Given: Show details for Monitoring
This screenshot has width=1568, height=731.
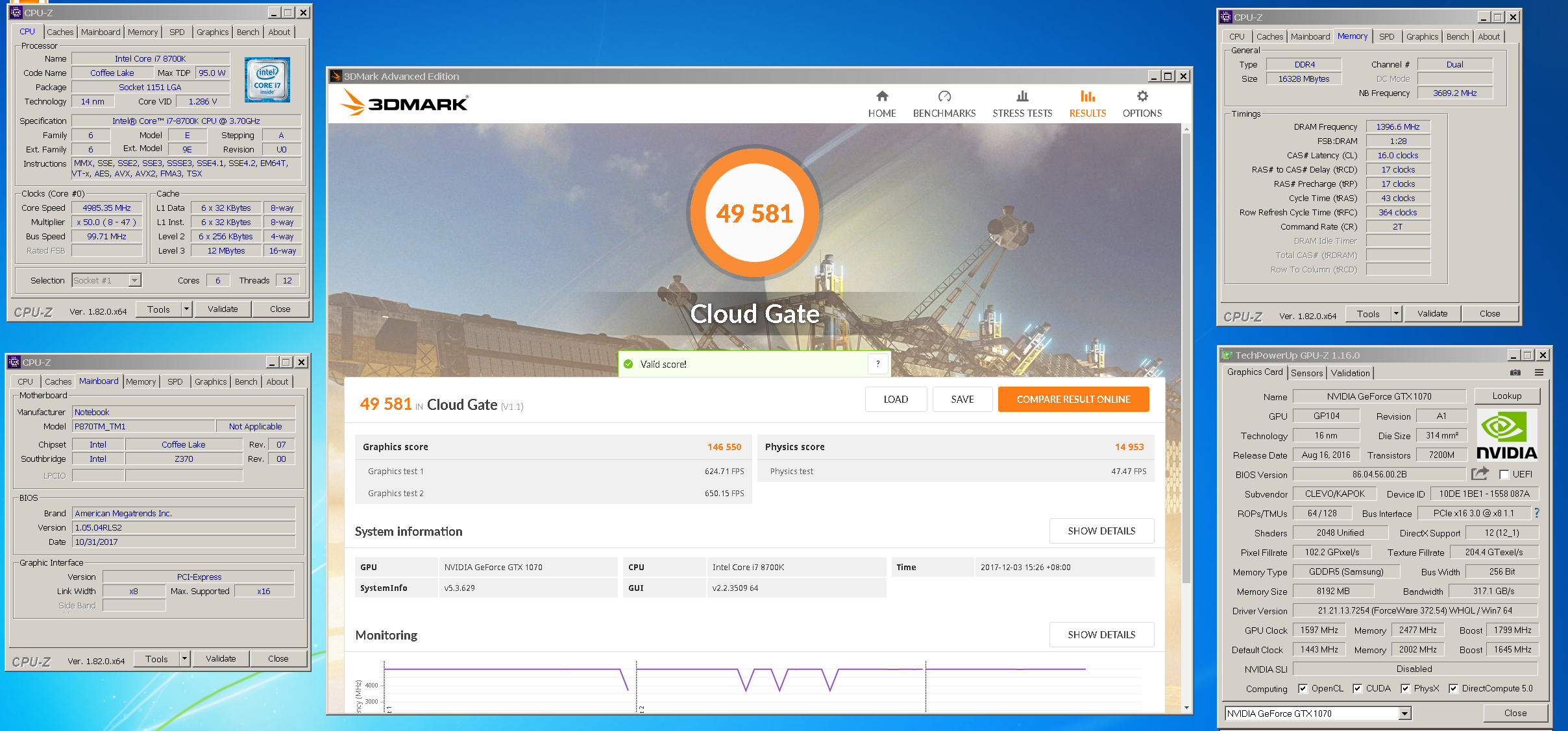Looking at the screenshot, I should tap(1101, 634).
